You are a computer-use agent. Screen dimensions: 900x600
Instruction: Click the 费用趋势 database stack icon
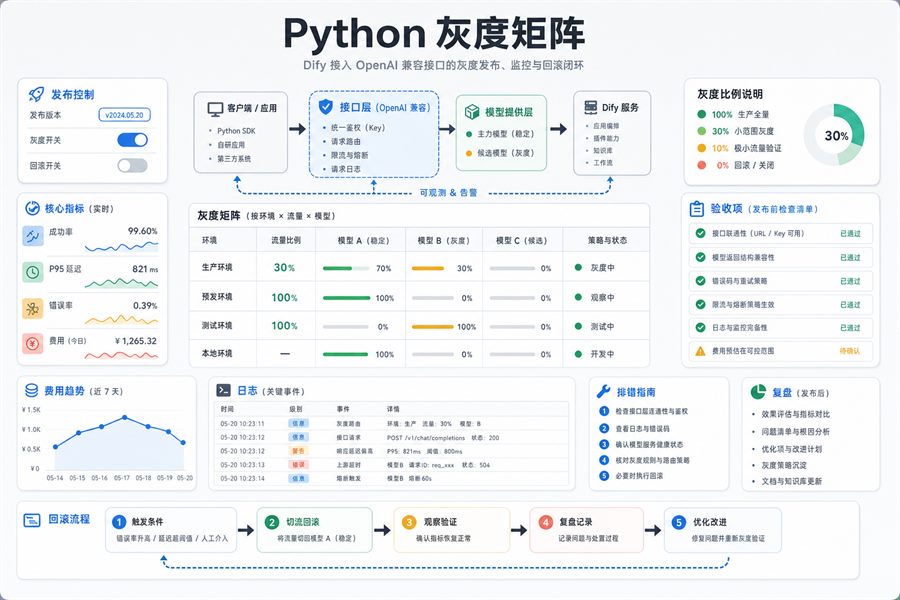pos(32,391)
